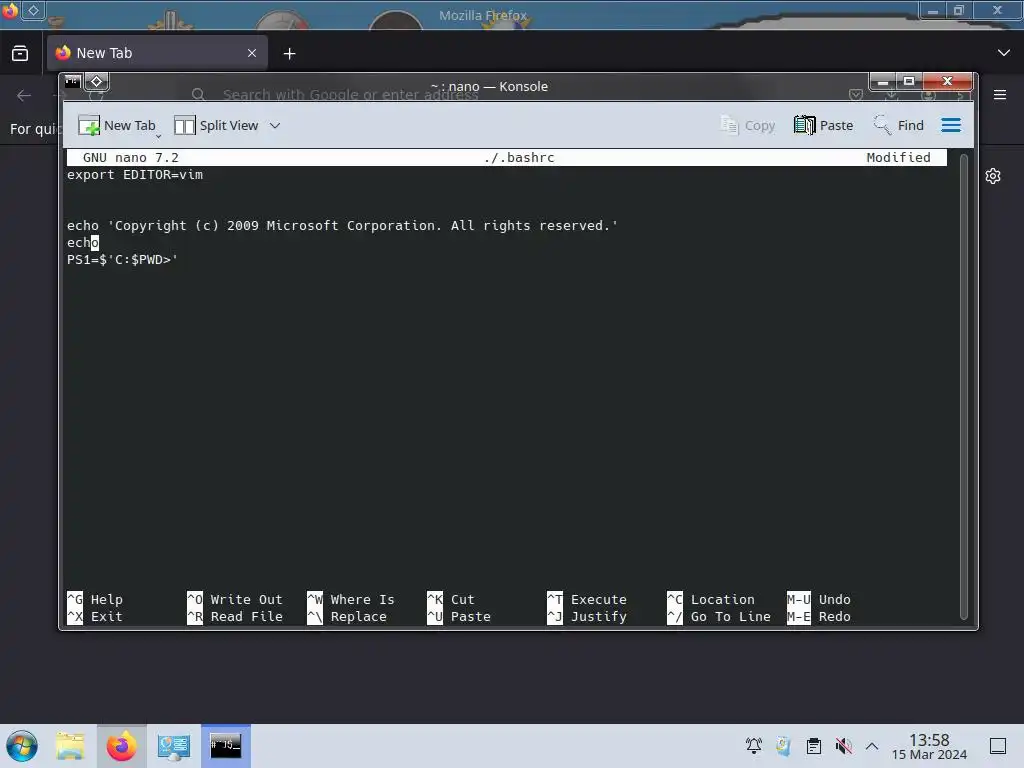Select the Firefox New Tab tab

point(157,53)
